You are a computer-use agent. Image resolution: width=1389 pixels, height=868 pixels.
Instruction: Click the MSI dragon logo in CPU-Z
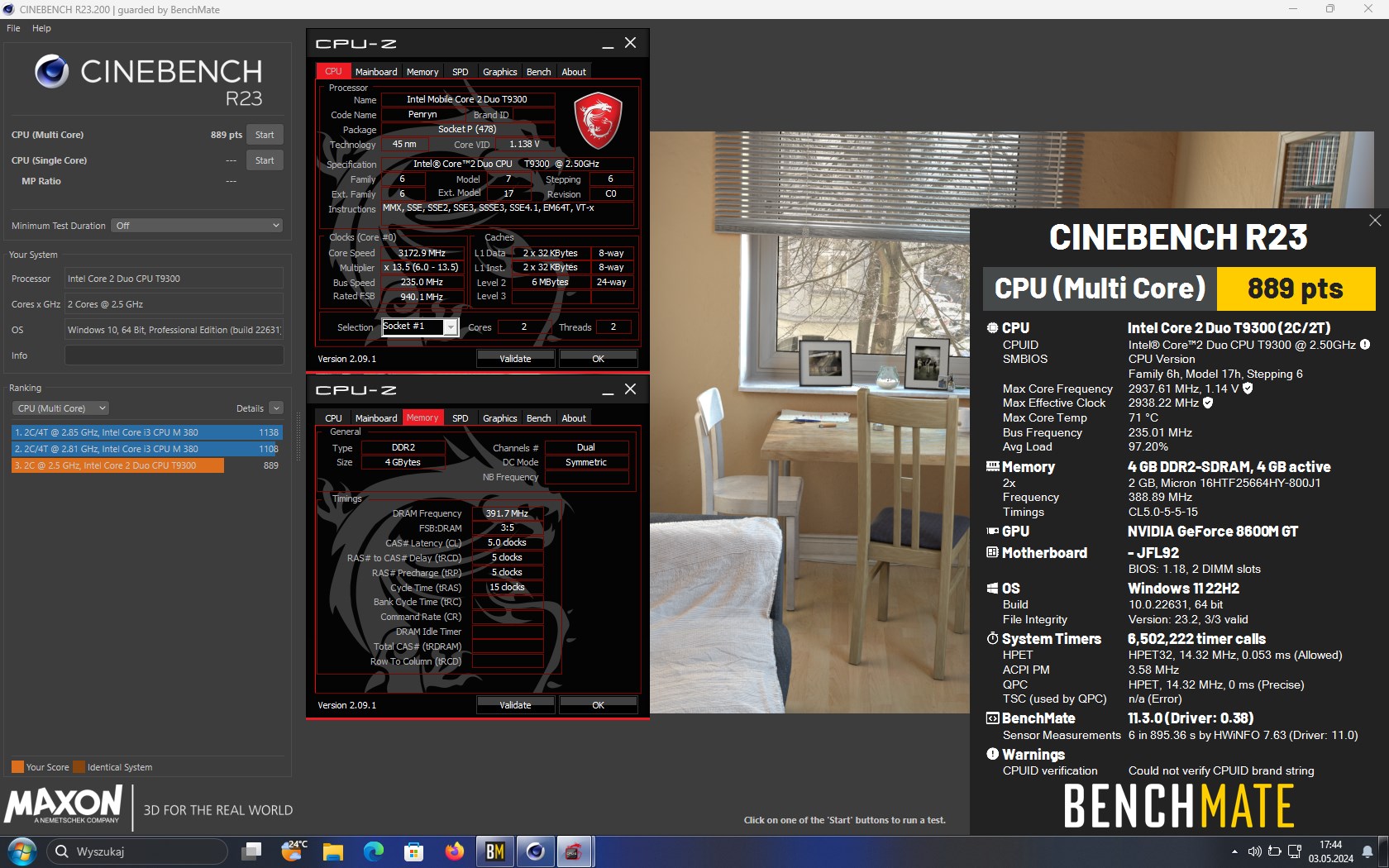tap(598, 122)
